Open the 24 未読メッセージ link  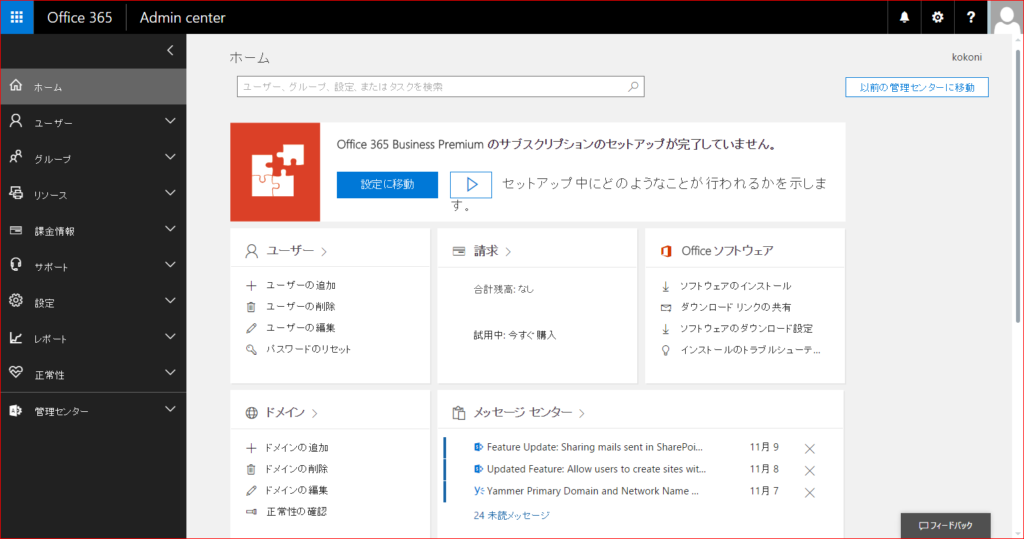coord(511,516)
